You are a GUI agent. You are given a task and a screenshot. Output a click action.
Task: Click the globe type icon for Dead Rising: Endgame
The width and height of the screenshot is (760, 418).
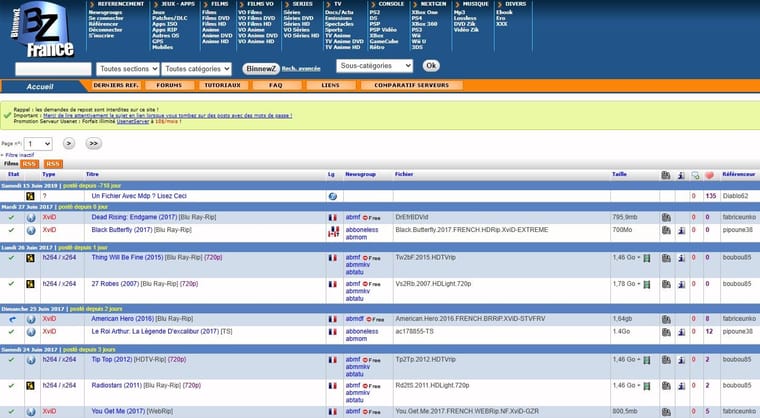30,216
